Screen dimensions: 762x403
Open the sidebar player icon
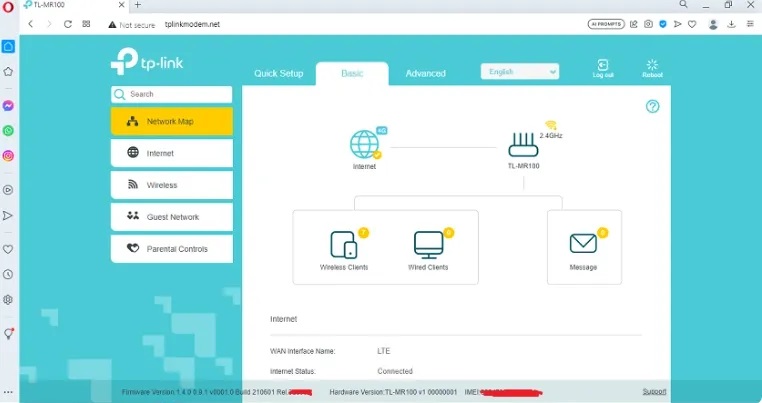[8, 190]
